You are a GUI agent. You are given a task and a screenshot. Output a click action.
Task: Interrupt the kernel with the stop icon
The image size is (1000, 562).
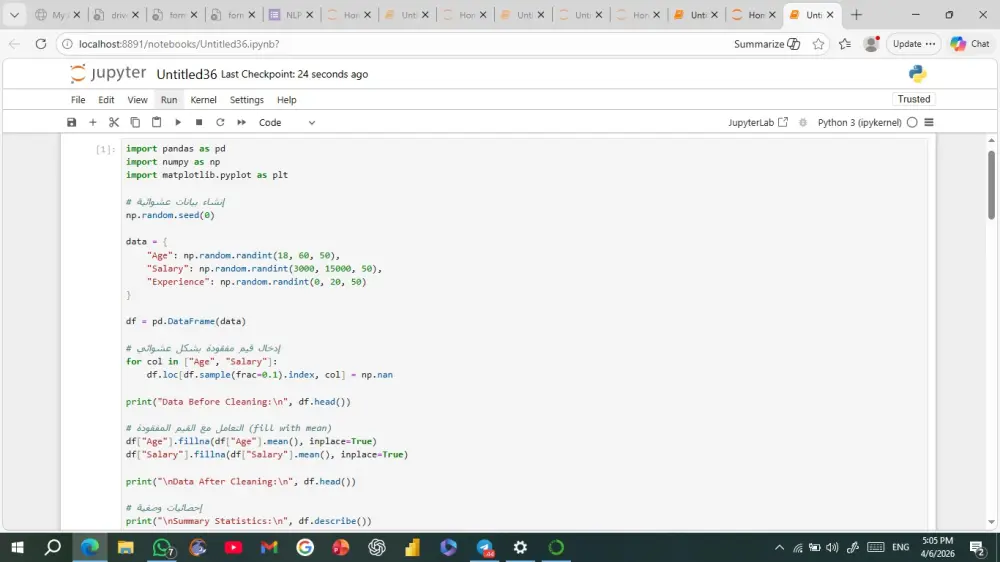[x=199, y=122]
